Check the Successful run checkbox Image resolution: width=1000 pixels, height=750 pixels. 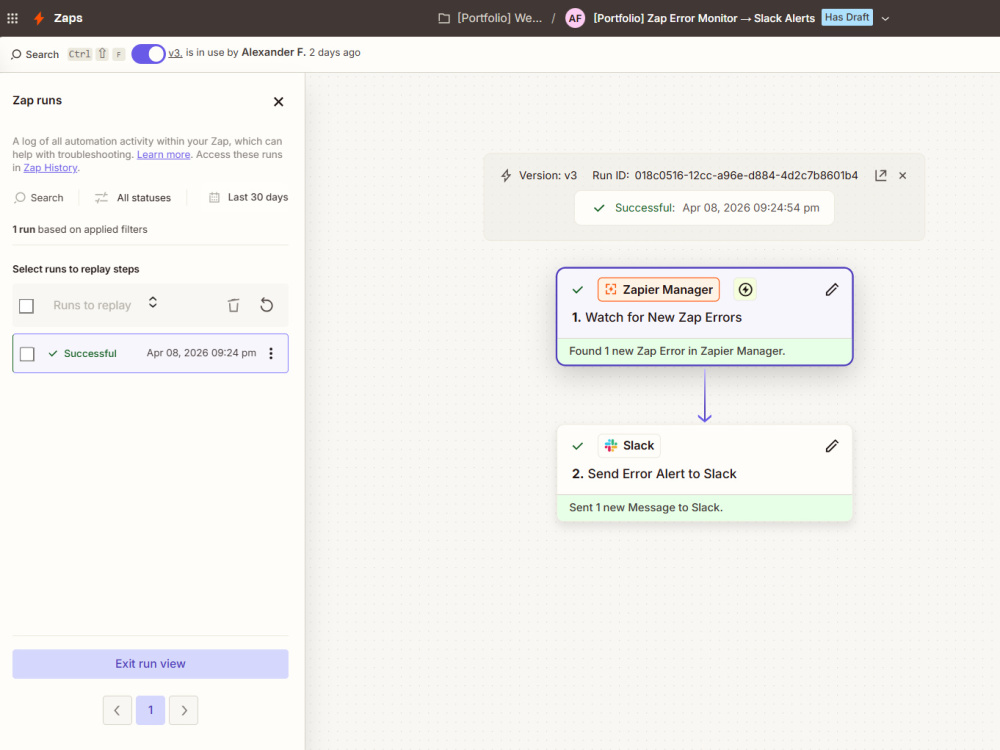point(27,354)
